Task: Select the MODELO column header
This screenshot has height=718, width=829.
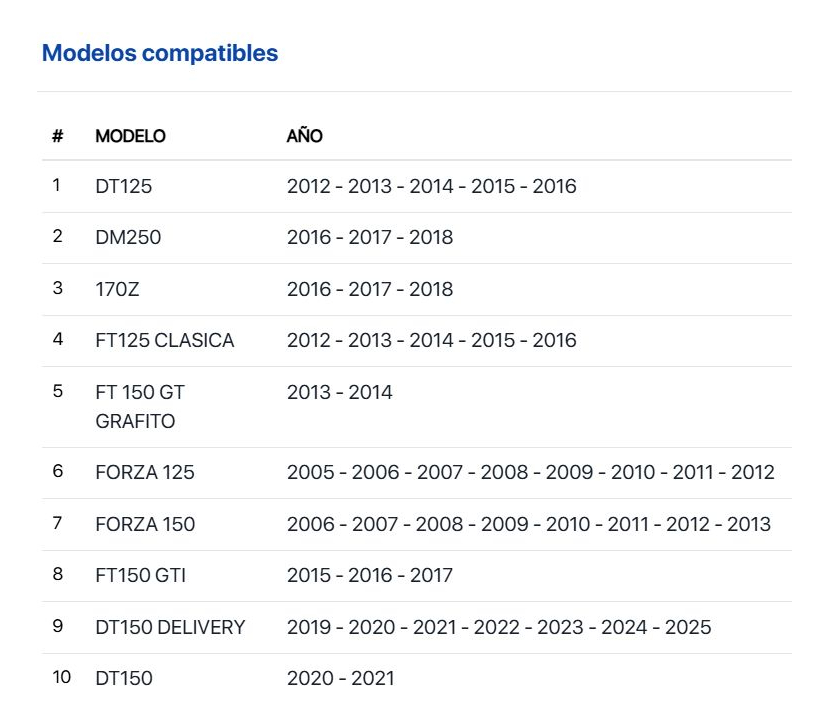Action: 130,136
